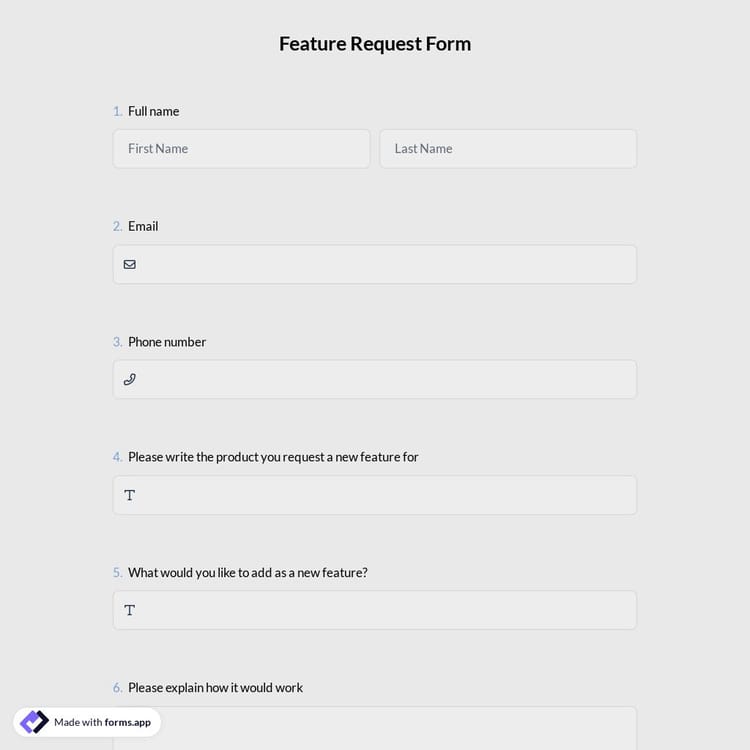Click the product request question label
The height and width of the screenshot is (750, 750).
273,457
